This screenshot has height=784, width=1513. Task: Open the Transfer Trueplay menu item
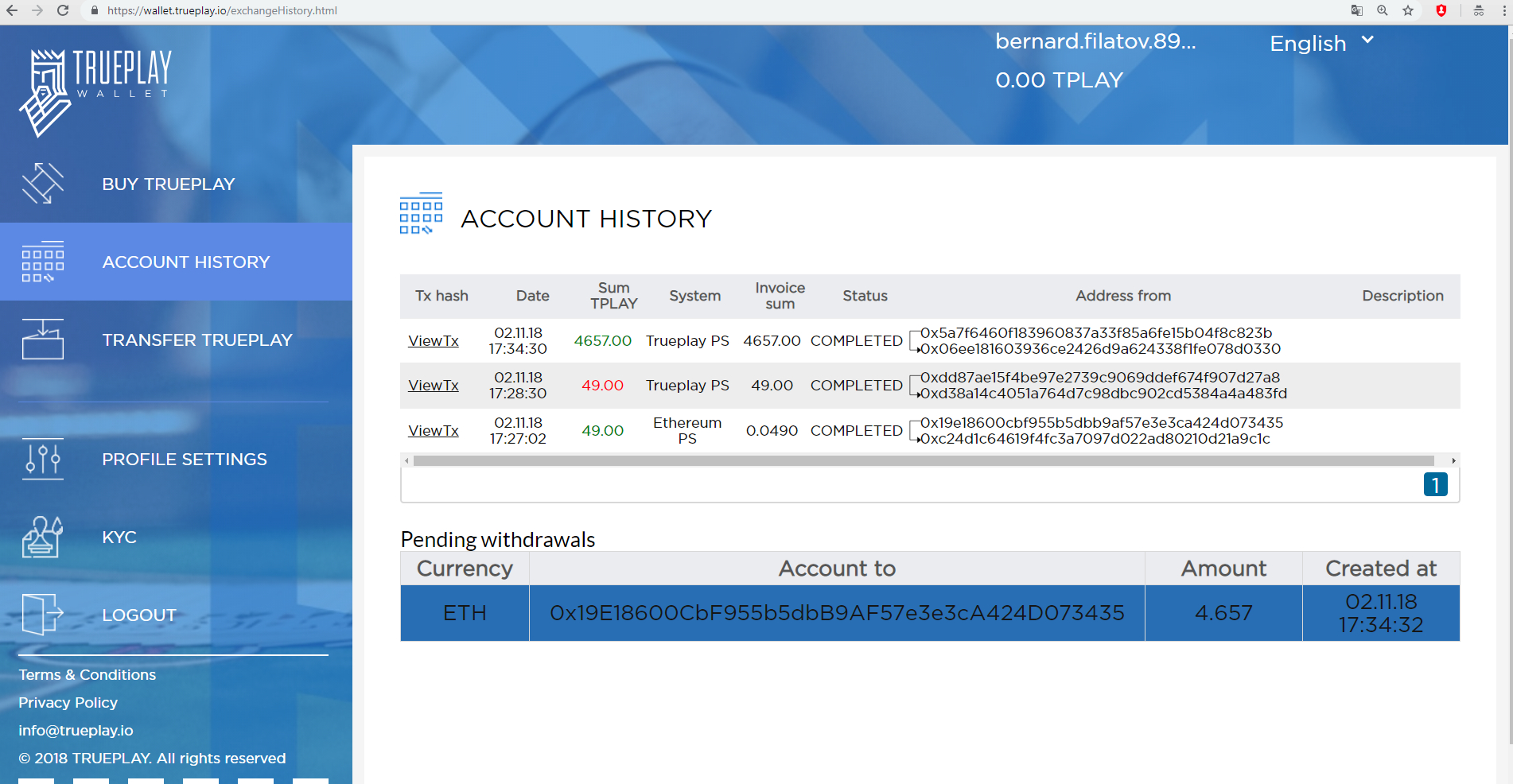197,340
